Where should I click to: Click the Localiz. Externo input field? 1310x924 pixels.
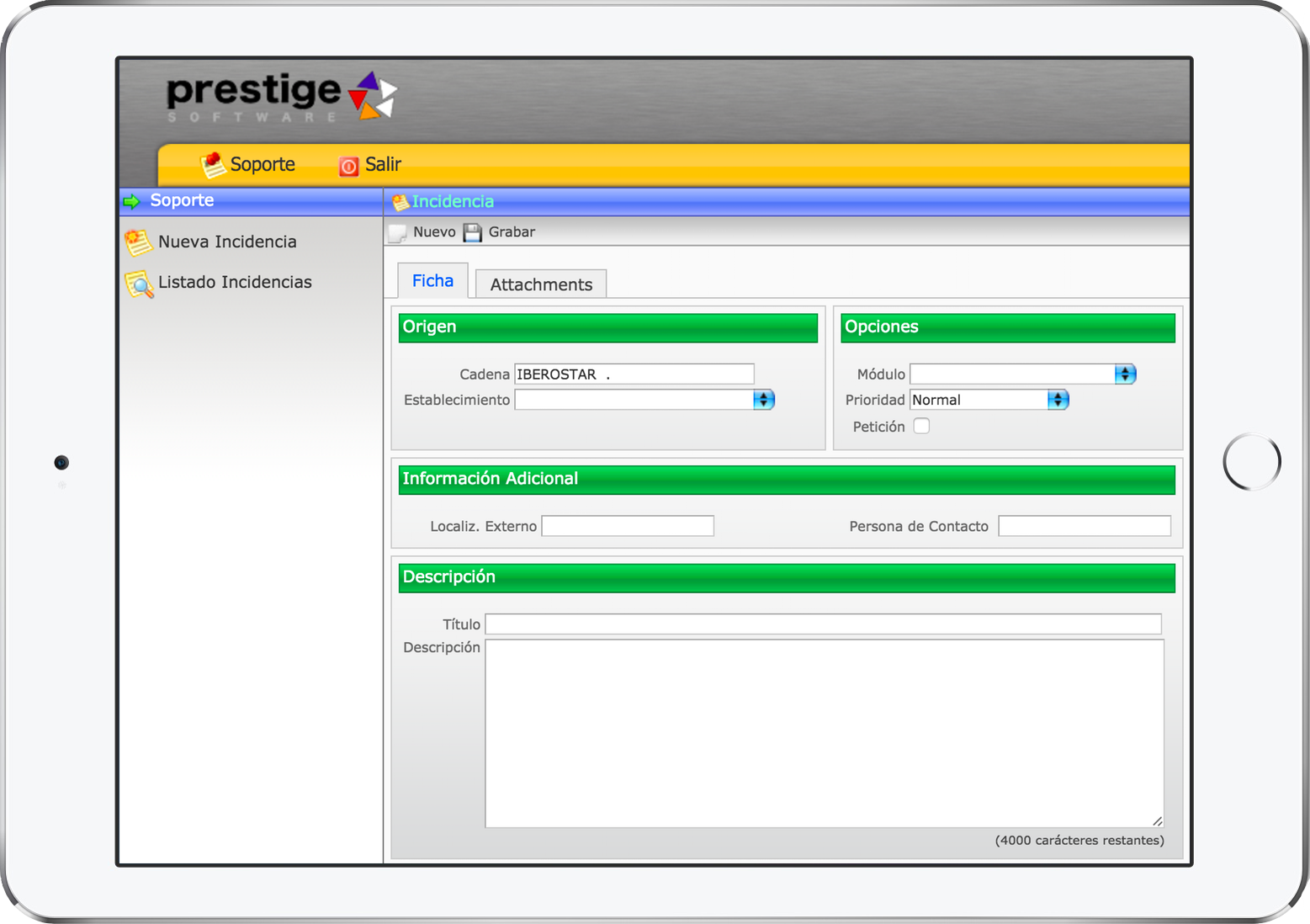point(628,526)
